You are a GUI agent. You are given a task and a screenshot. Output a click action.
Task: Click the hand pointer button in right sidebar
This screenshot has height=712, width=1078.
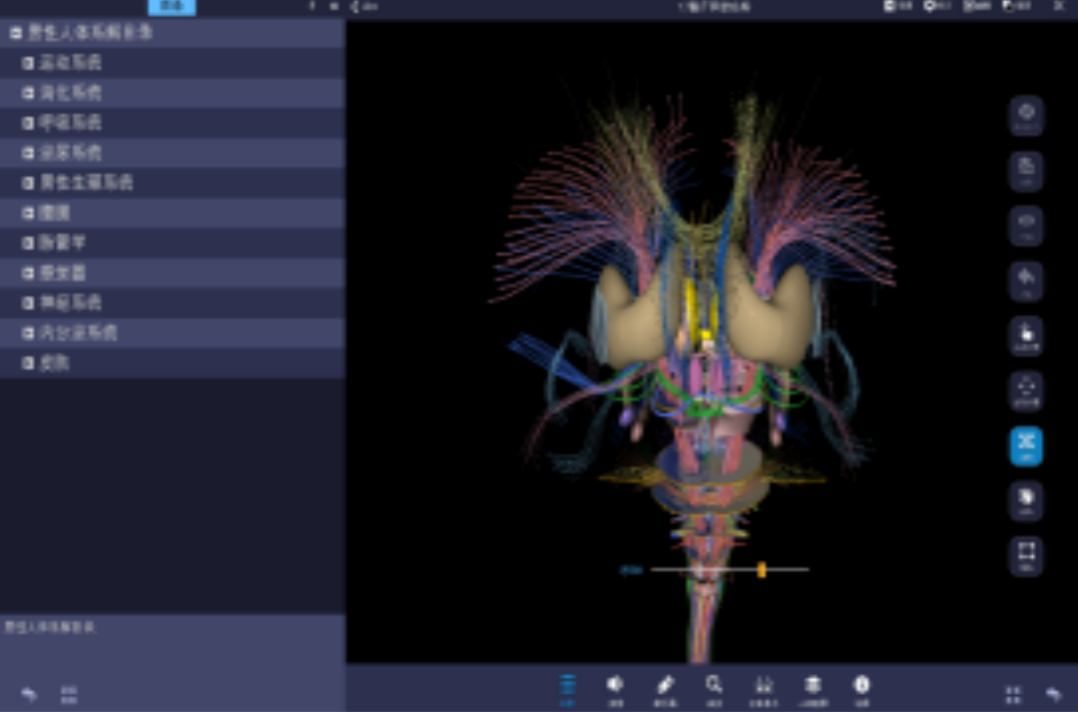pyautogui.click(x=1026, y=336)
